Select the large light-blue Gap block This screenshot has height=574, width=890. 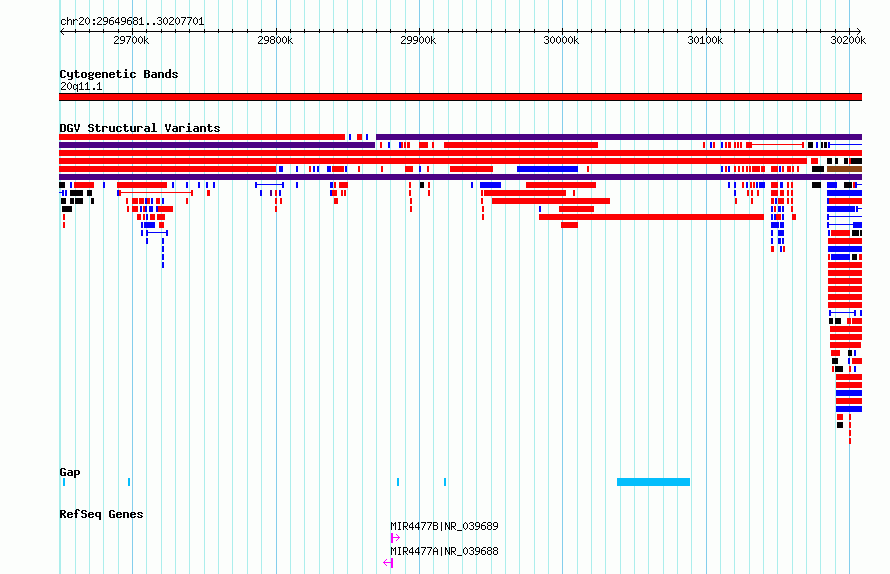[x=653, y=482]
